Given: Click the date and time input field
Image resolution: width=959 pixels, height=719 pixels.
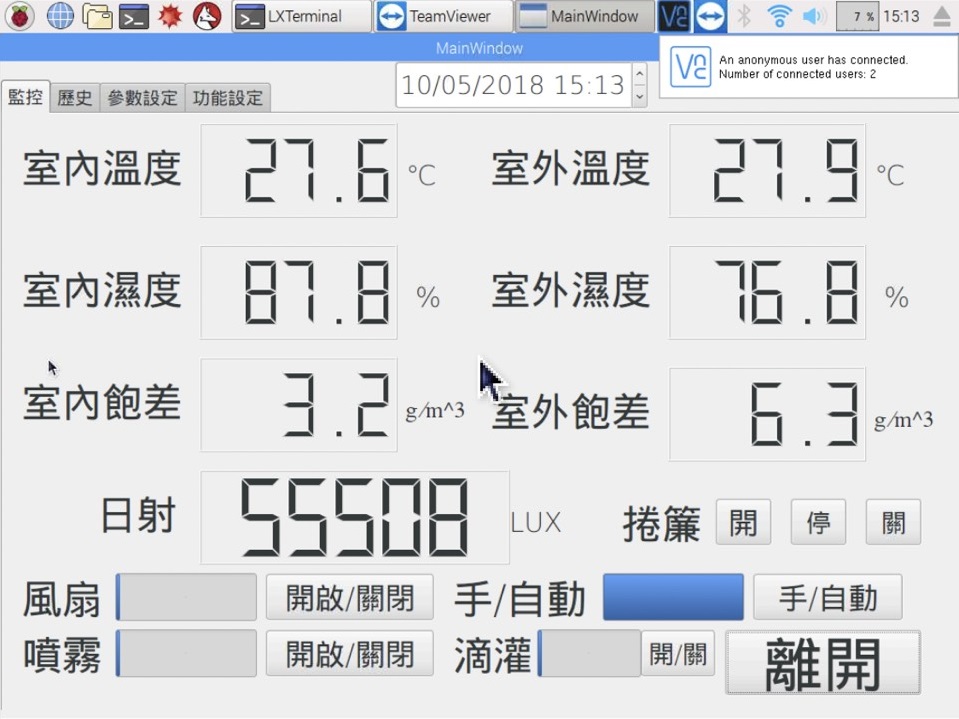Looking at the screenshot, I should click(x=513, y=86).
